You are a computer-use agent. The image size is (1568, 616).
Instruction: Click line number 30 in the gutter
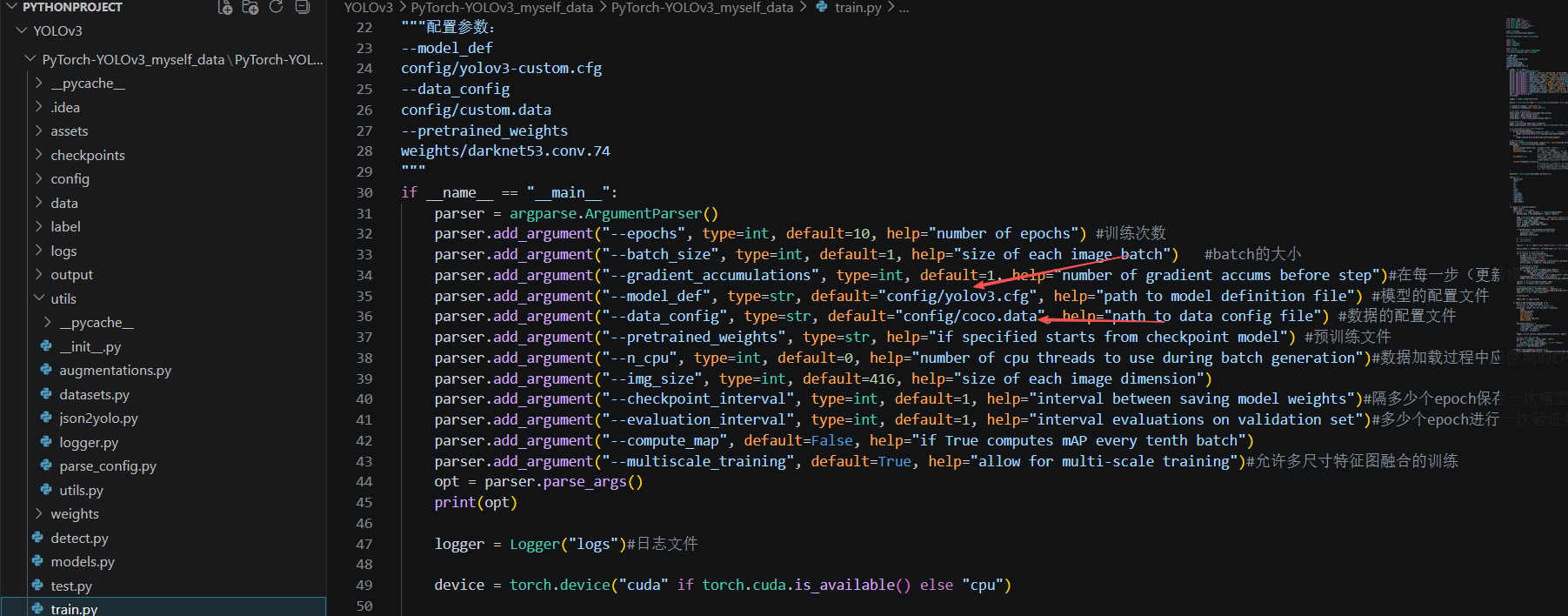click(x=364, y=192)
